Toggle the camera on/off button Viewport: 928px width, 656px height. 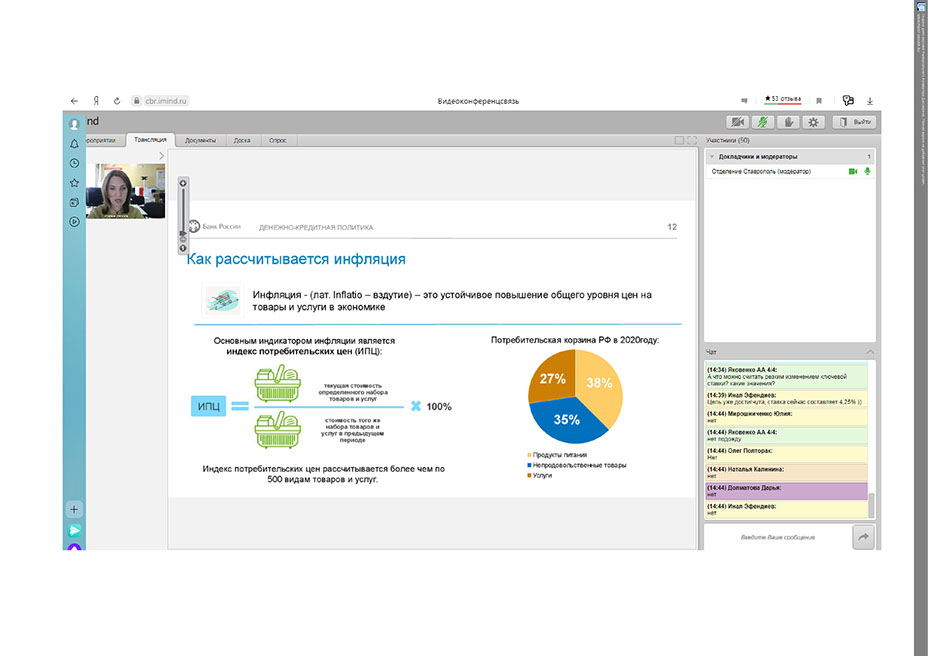[739, 122]
